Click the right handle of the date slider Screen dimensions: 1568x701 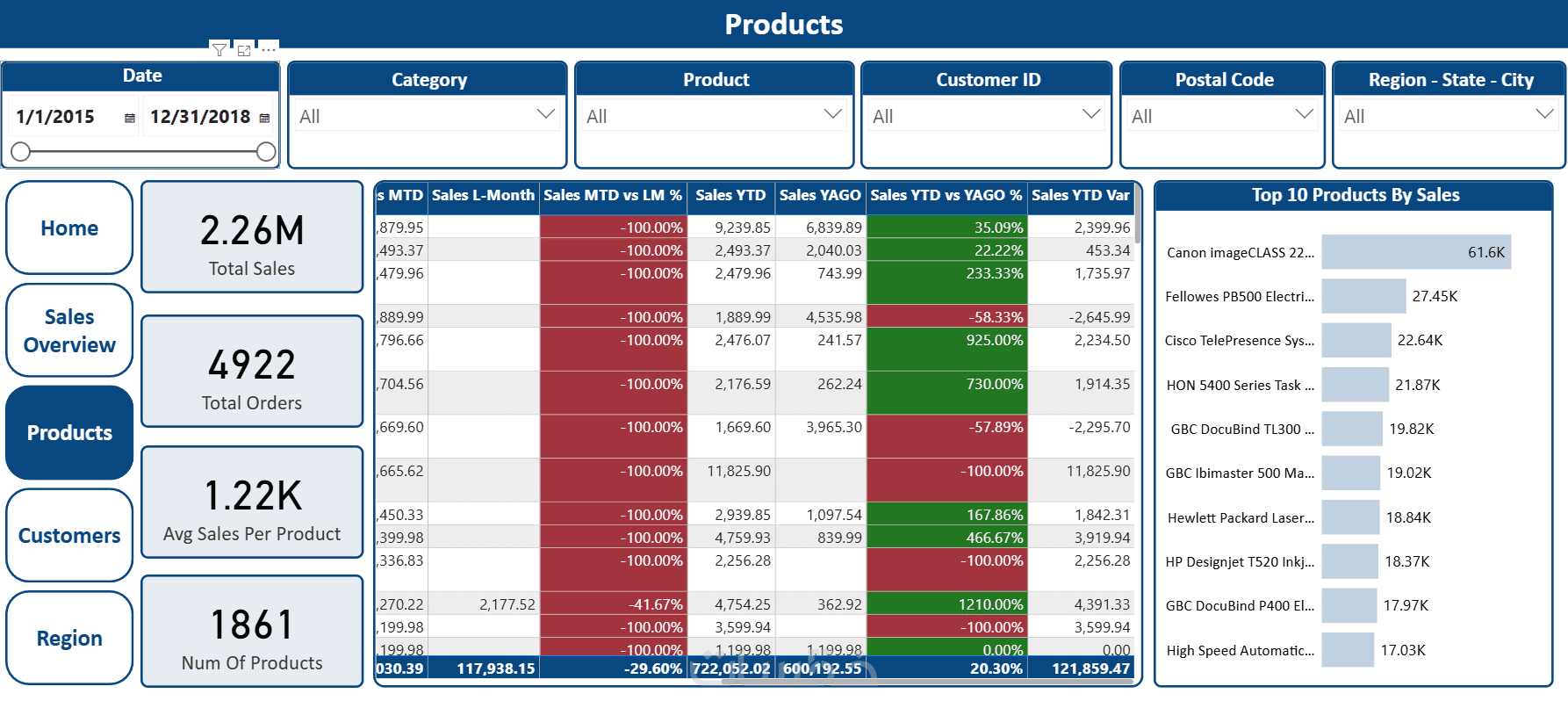tap(266, 152)
